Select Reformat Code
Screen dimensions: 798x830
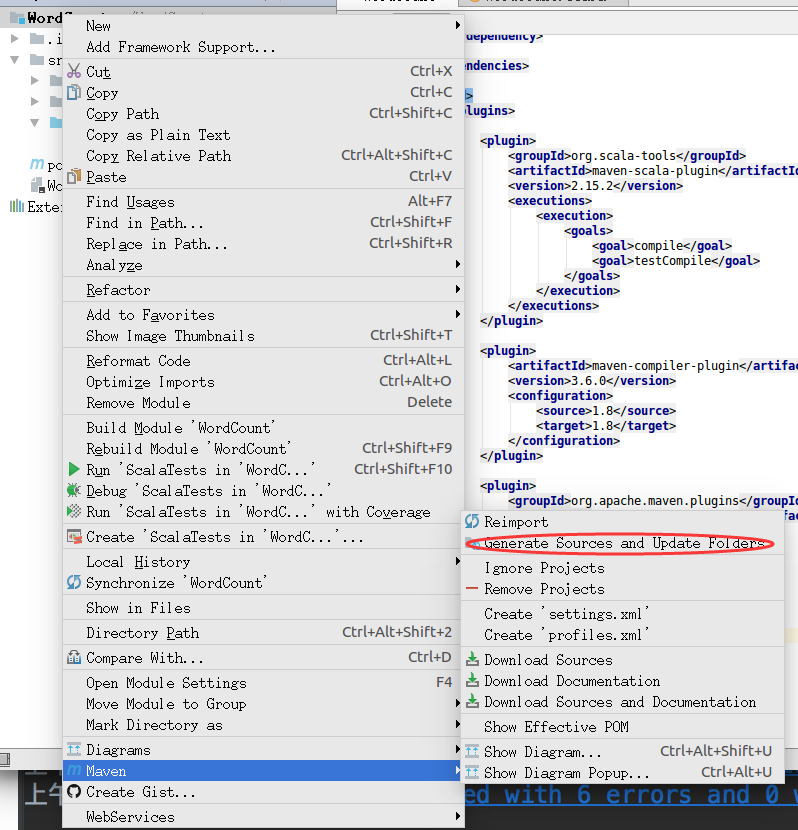tap(263, 360)
